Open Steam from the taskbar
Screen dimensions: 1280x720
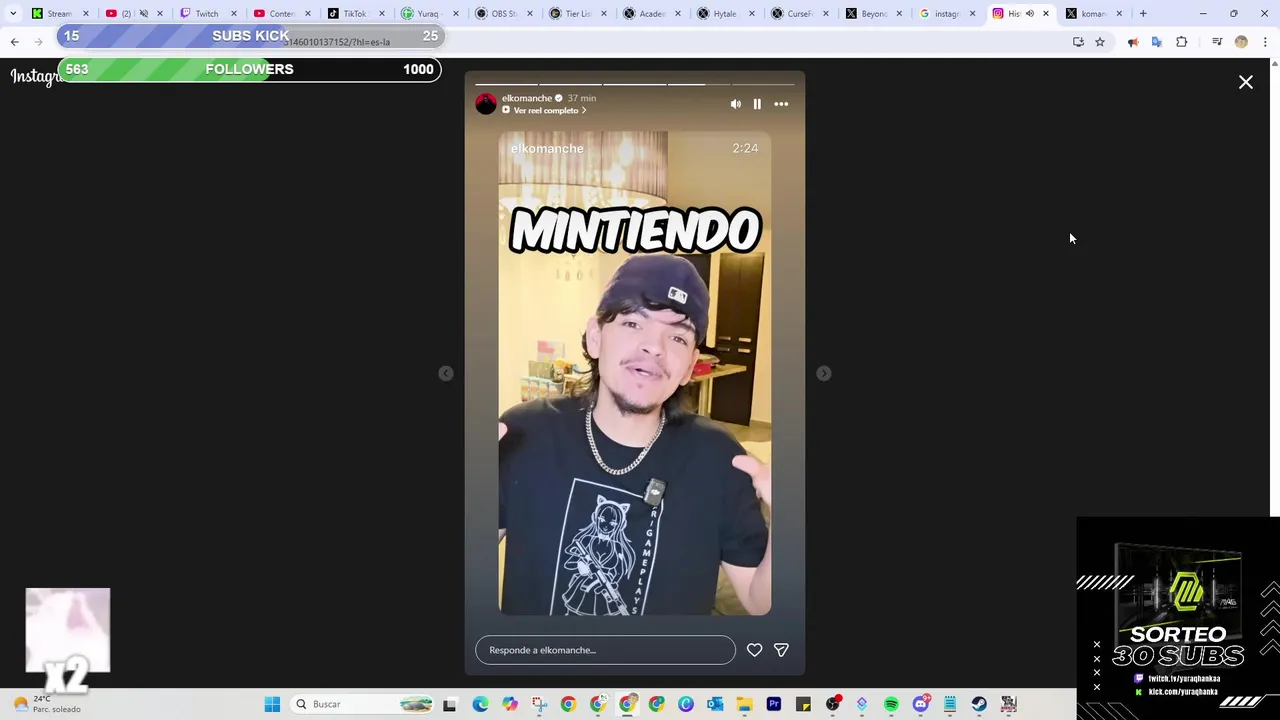(x=979, y=704)
